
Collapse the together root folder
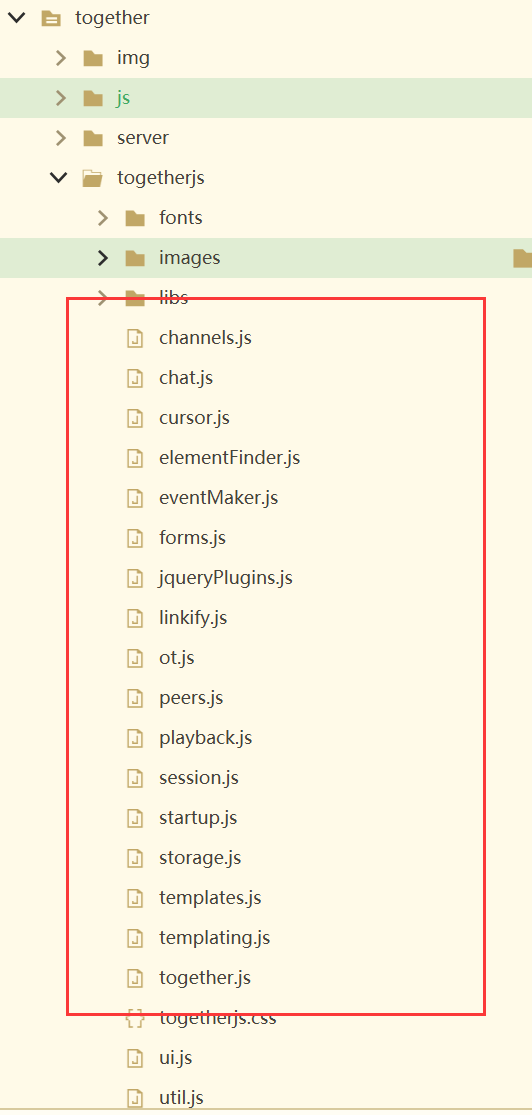click(x=16, y=17)
